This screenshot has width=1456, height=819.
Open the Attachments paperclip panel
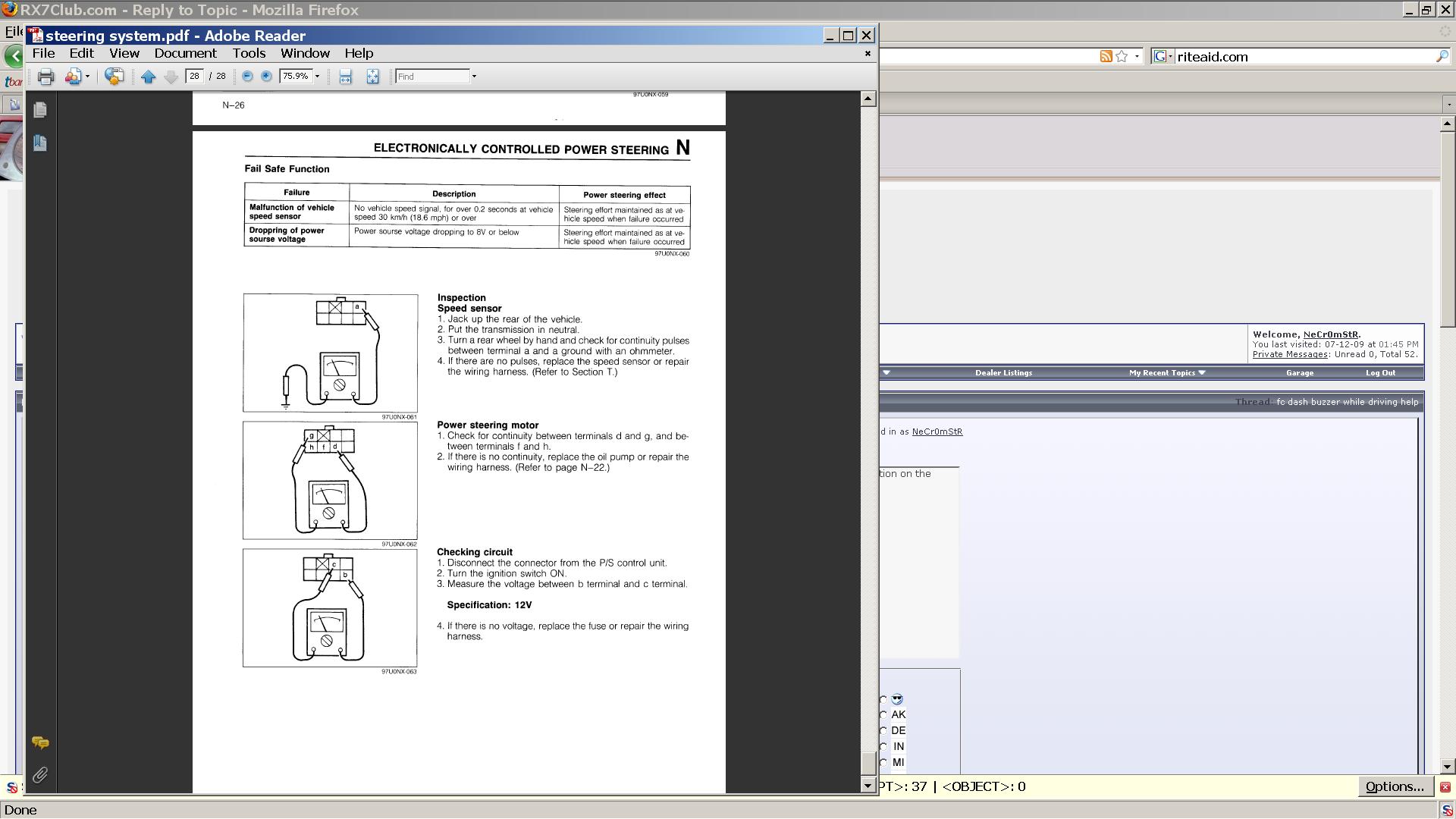point(40,775)
